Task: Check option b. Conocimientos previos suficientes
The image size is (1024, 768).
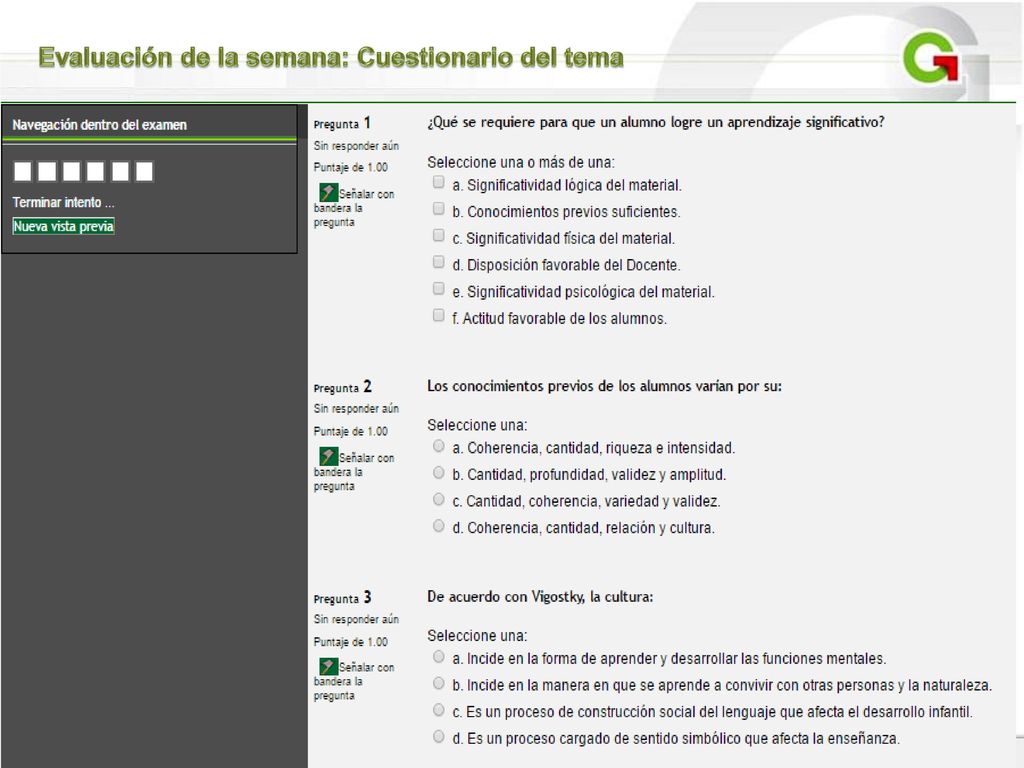Action: pos(439,209)
